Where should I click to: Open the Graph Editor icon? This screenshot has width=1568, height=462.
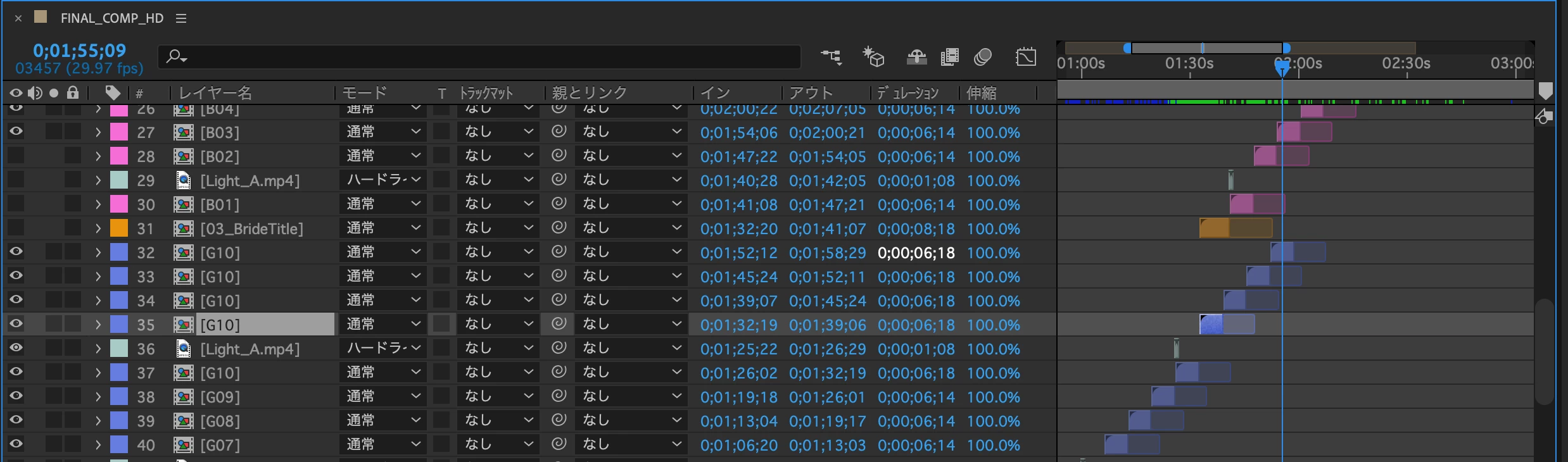point(1026,57)
